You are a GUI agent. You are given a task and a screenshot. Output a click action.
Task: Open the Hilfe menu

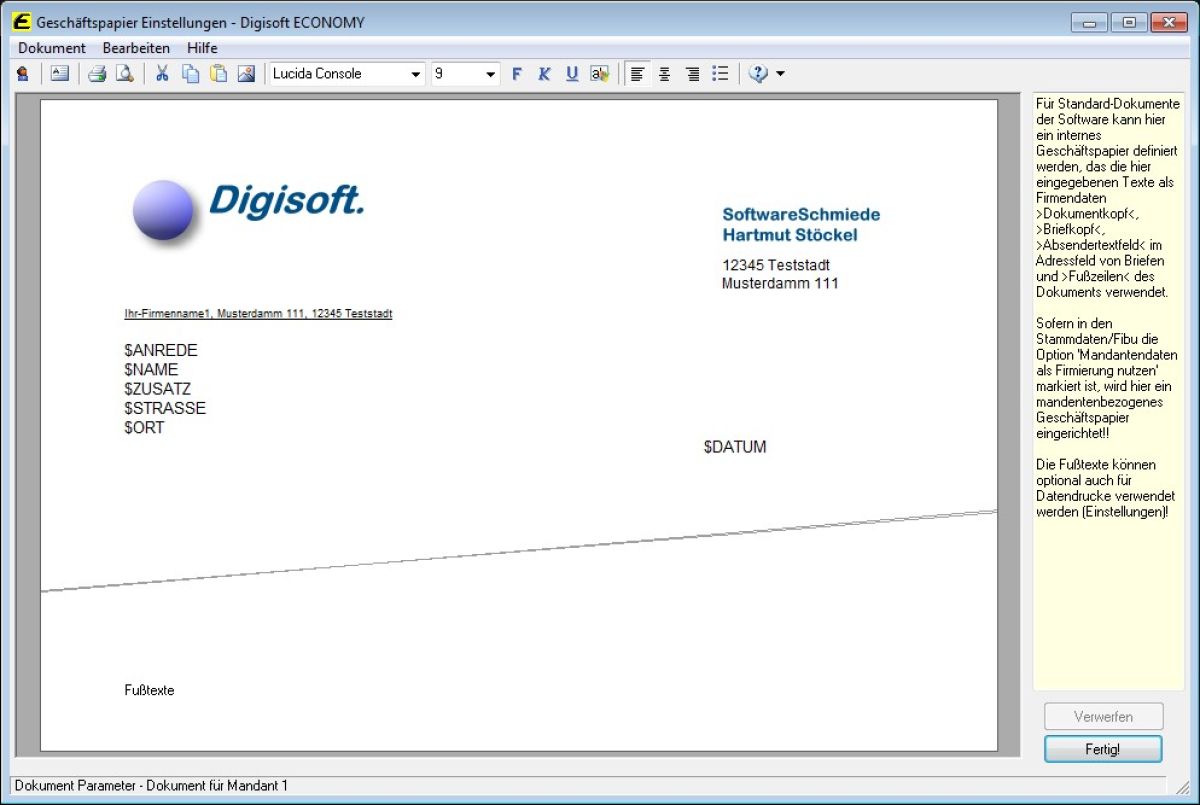[x=202, y=48]
